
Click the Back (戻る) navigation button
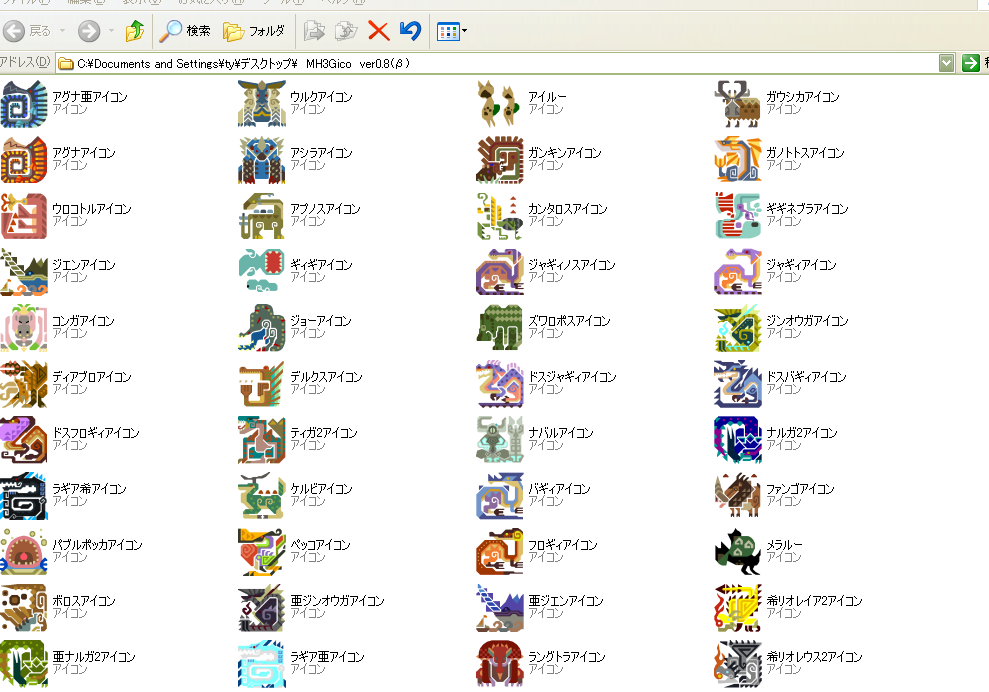pos(27,30)
